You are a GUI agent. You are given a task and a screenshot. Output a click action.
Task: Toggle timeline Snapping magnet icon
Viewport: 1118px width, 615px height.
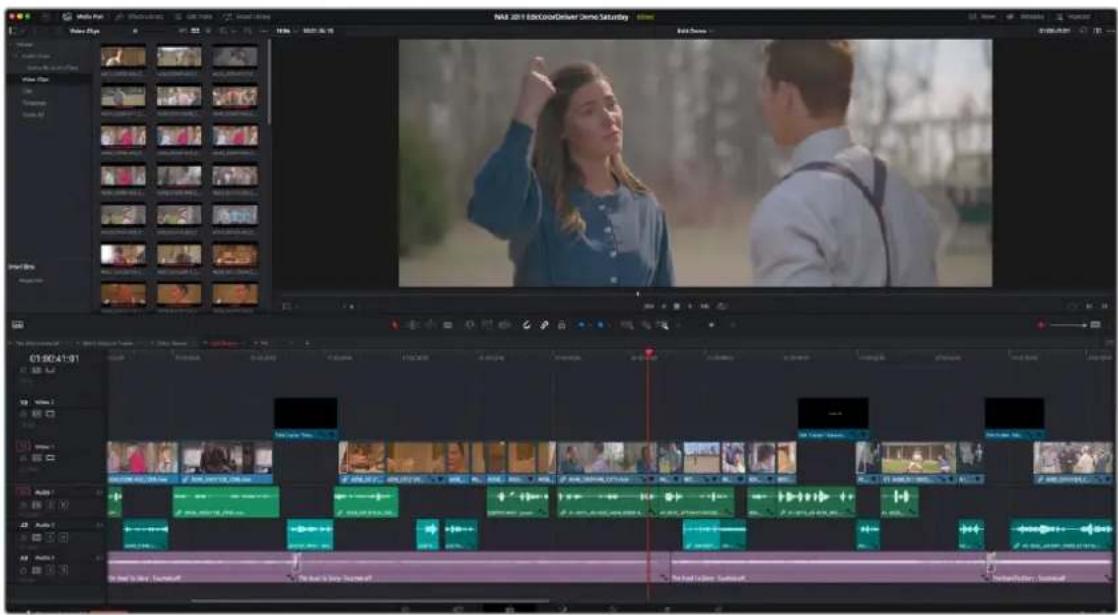(527, 325)
